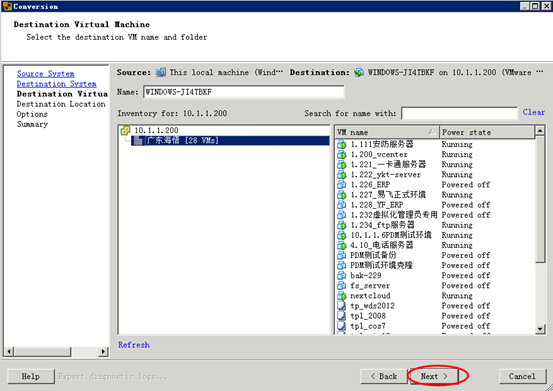Click the Help button
Screen dimensions: 553x391
click(x=31, y=376)
